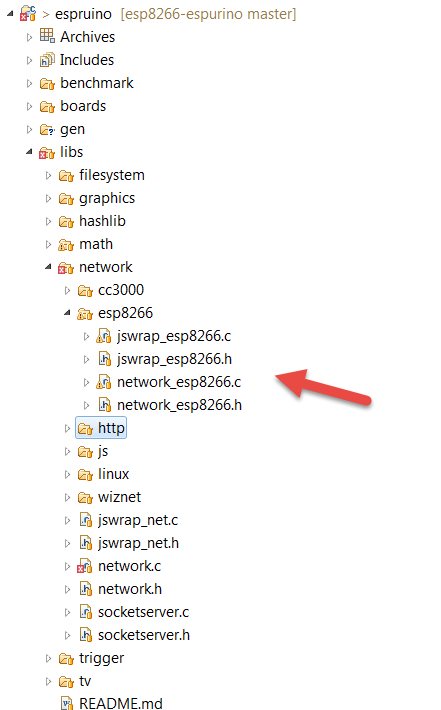Click the jswrap_esp8266.c file icon

point(104,336)
